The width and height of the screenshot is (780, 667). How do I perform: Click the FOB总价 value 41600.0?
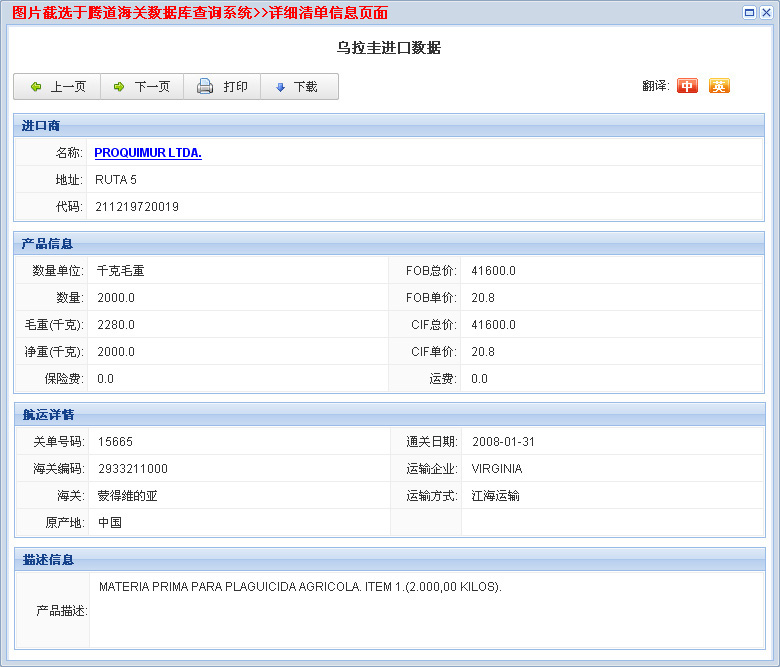pos(493,271)
